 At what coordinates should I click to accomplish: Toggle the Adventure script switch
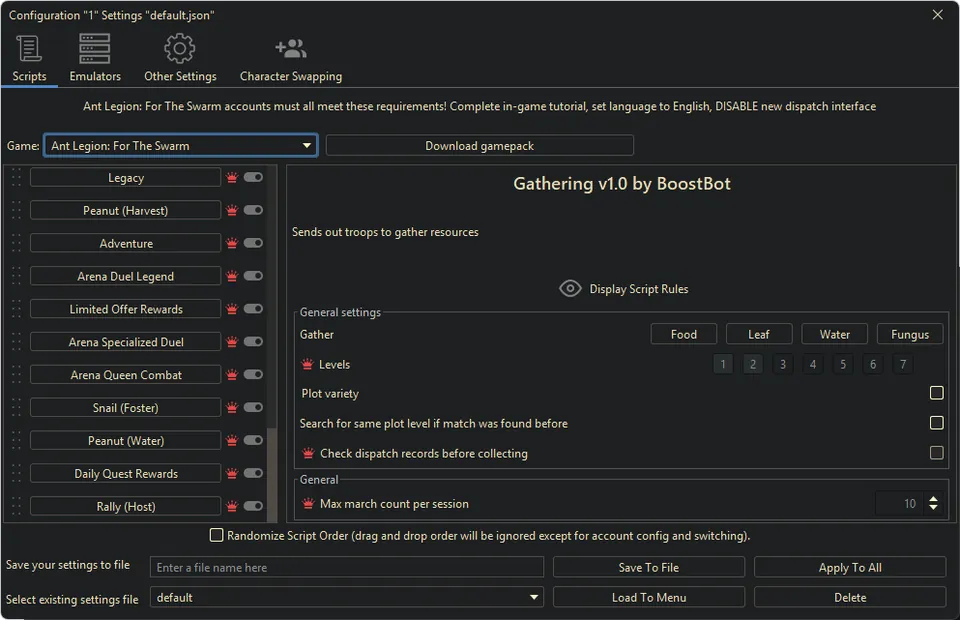[x=253, y=243]
